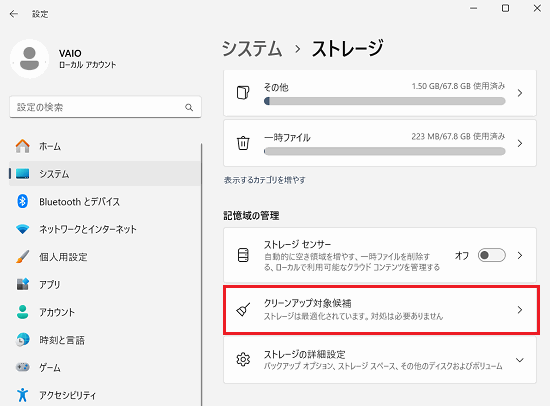This screenshot has width=550, height=406.
Task: Click the 時刻と言語 globe clock icon
Action: point(23,340)
